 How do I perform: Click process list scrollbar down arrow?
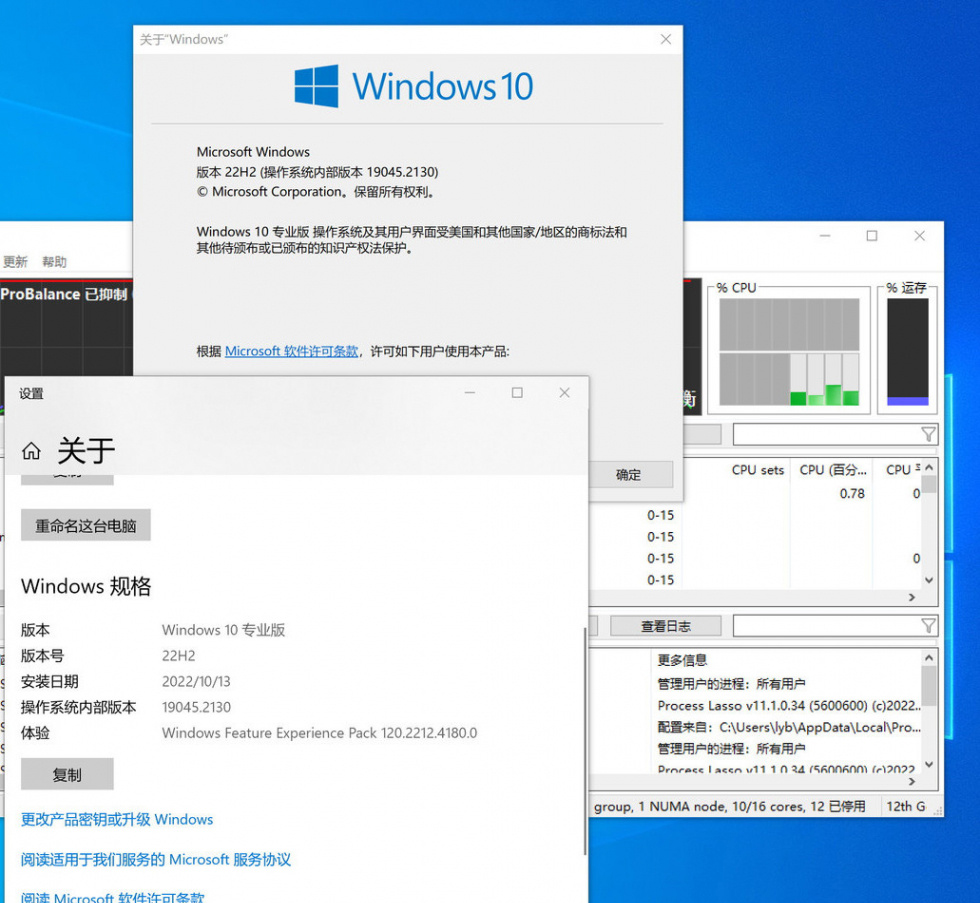point(929,580)
